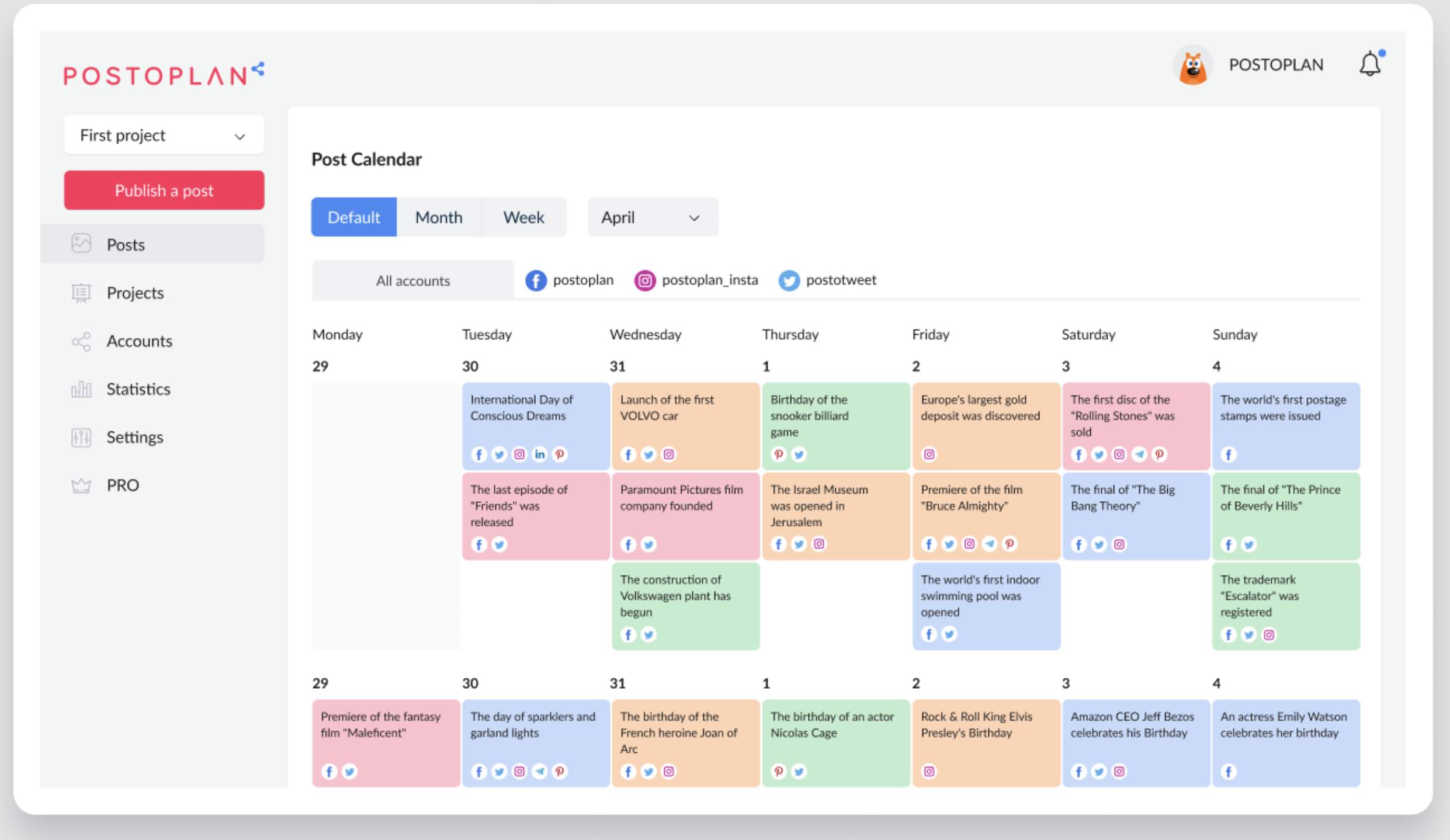Switch to Week calendar view
Image resolution: width=1450 pixels, height=840 pixels.
(524, 217)
